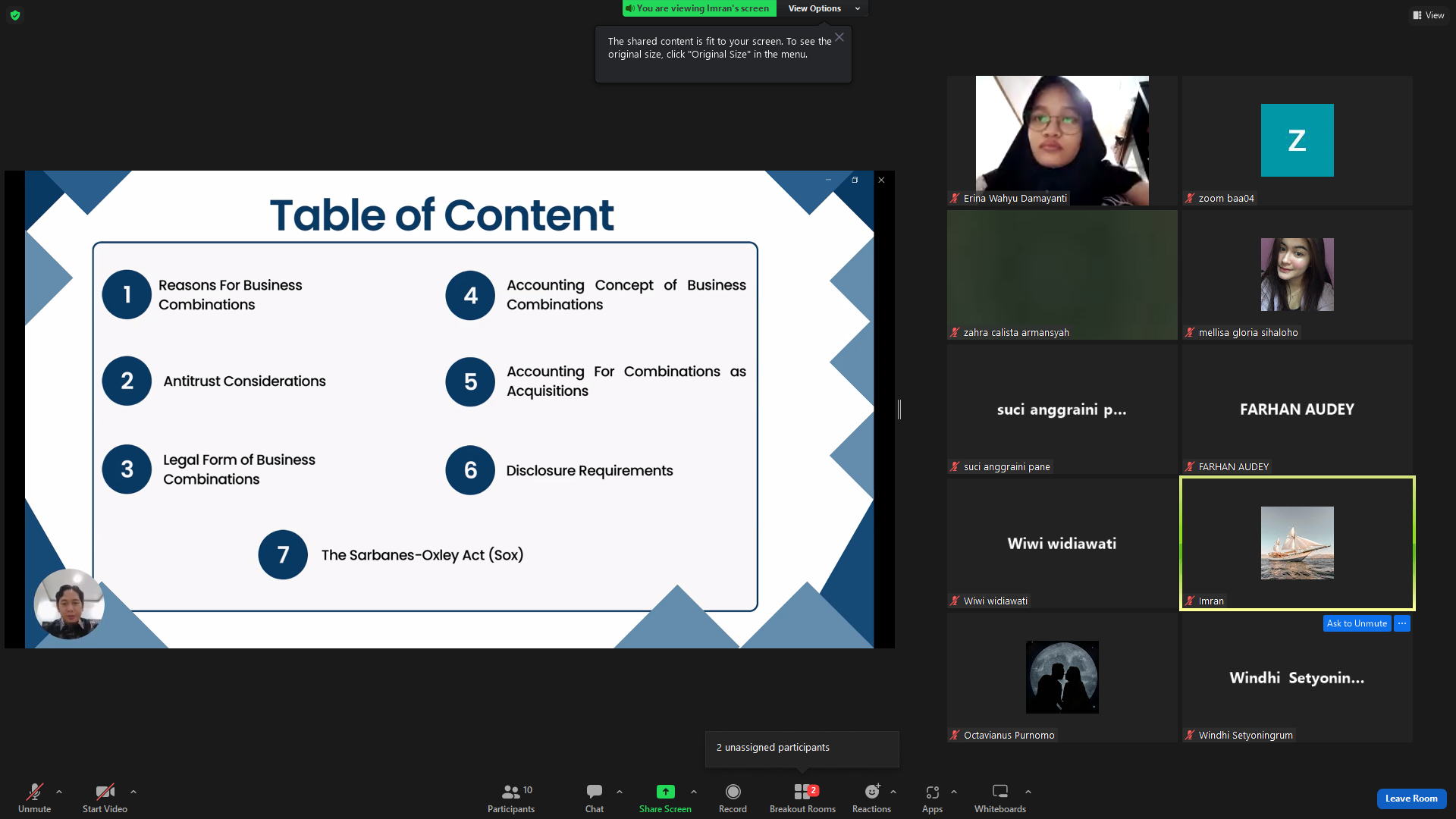The height and width of the screenshot is (819, 1456).
Task: Open the Reactions menu
Action: [x=872, y=798]
